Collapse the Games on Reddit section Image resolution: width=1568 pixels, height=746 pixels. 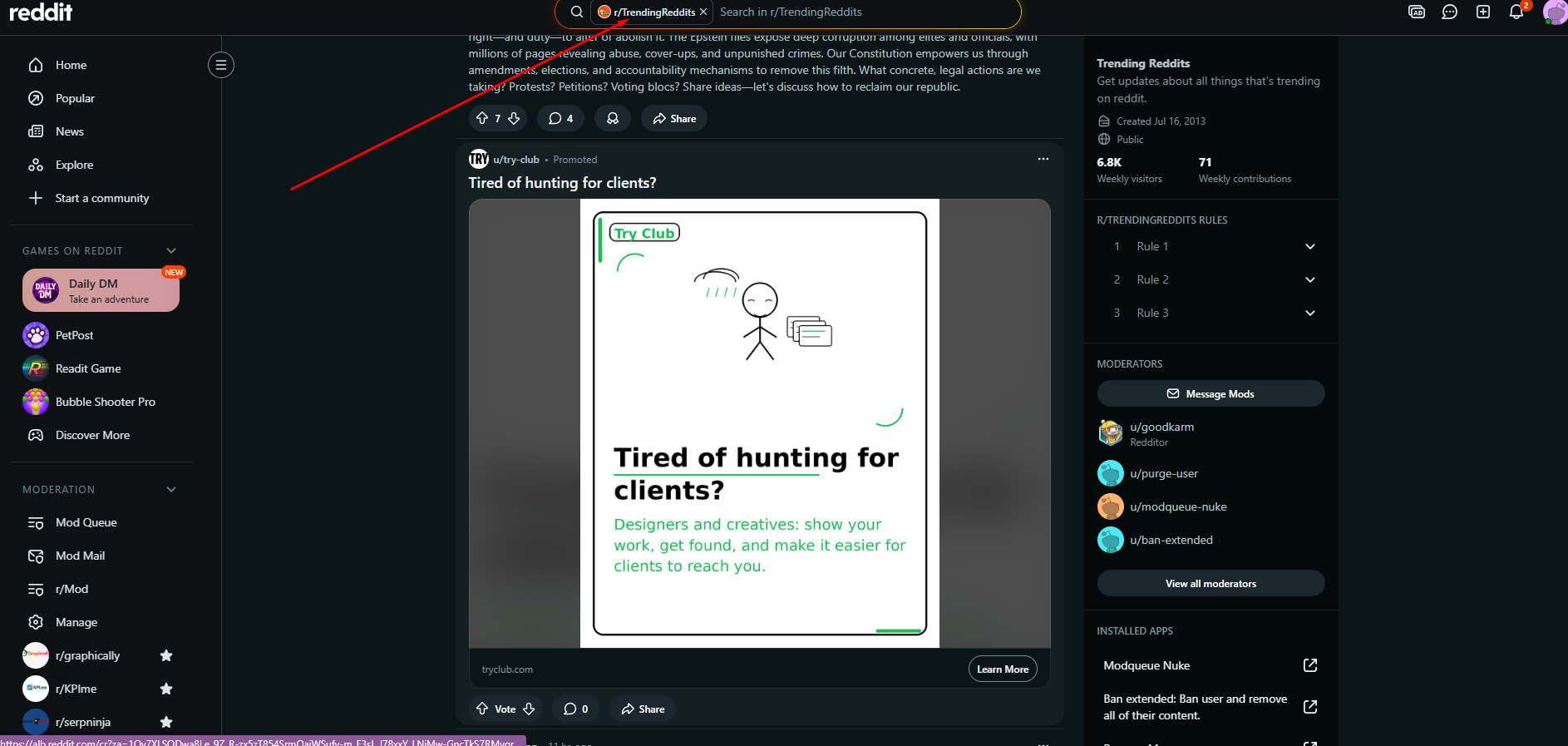click(171, 250)
